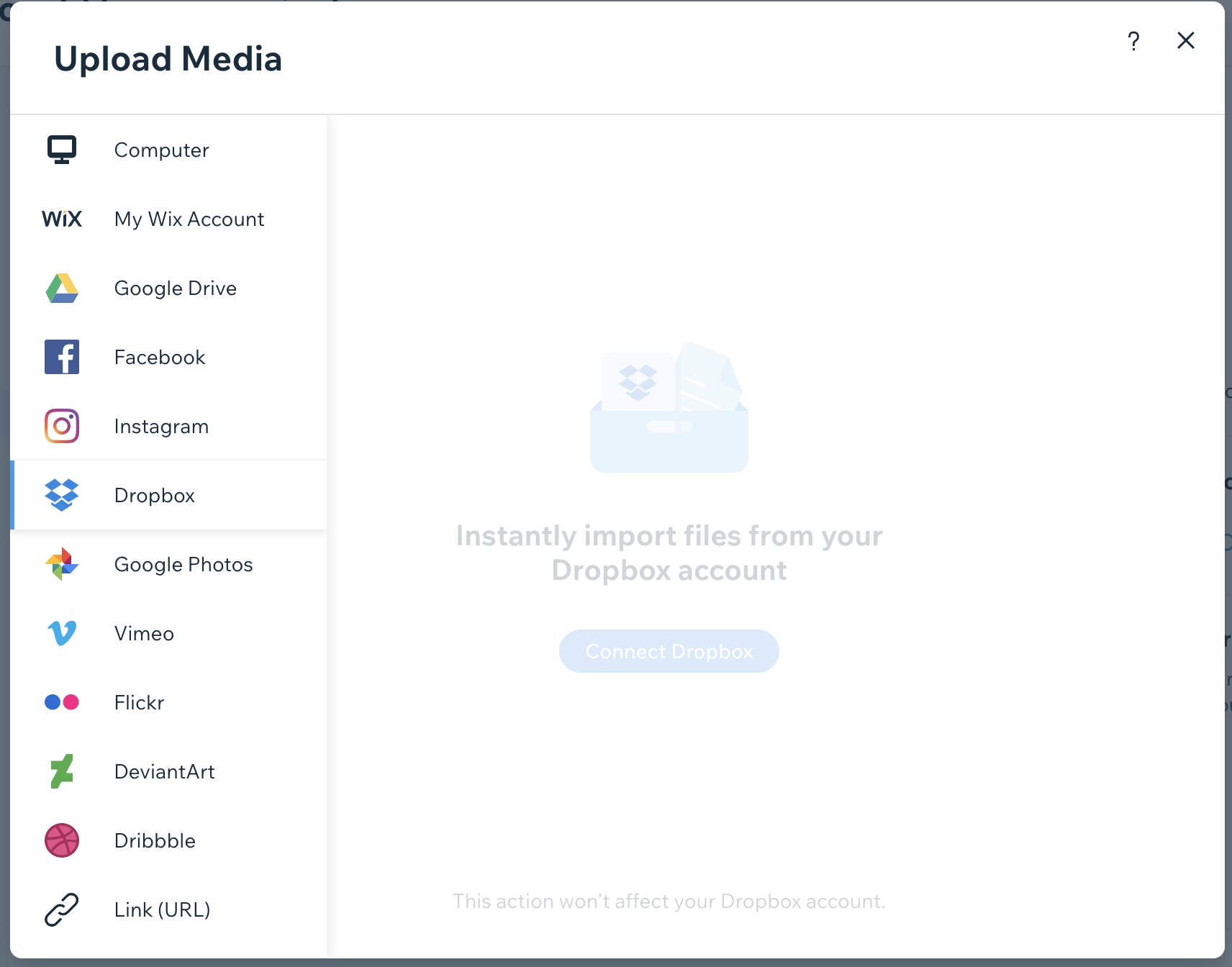Choose Google Drive as source
This screenshot has width=1232, height=967.
pyautogui.click(x=176, y=289)
